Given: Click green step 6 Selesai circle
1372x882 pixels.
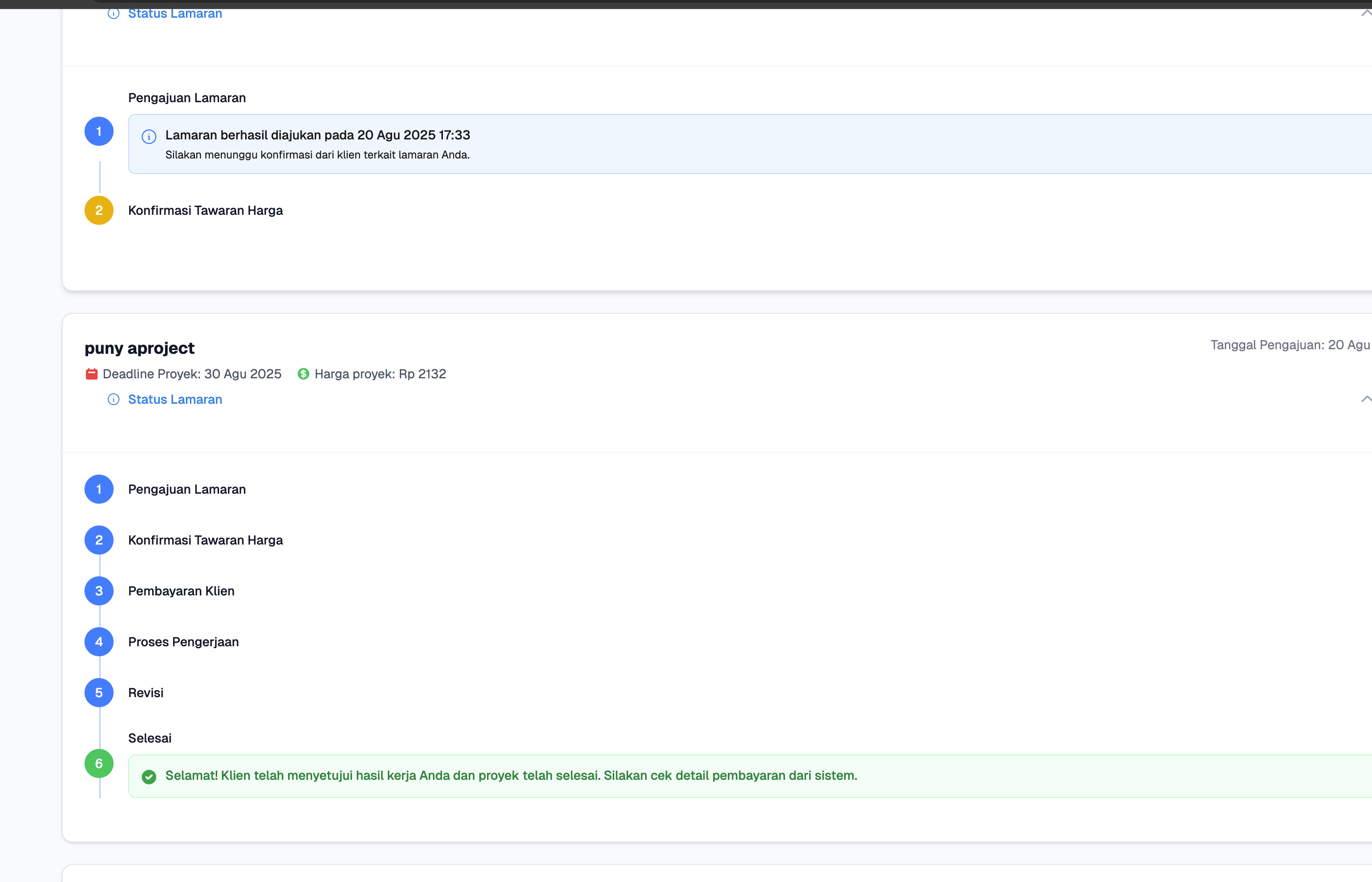Looking at the screenshot, I should tap(99, 763).
